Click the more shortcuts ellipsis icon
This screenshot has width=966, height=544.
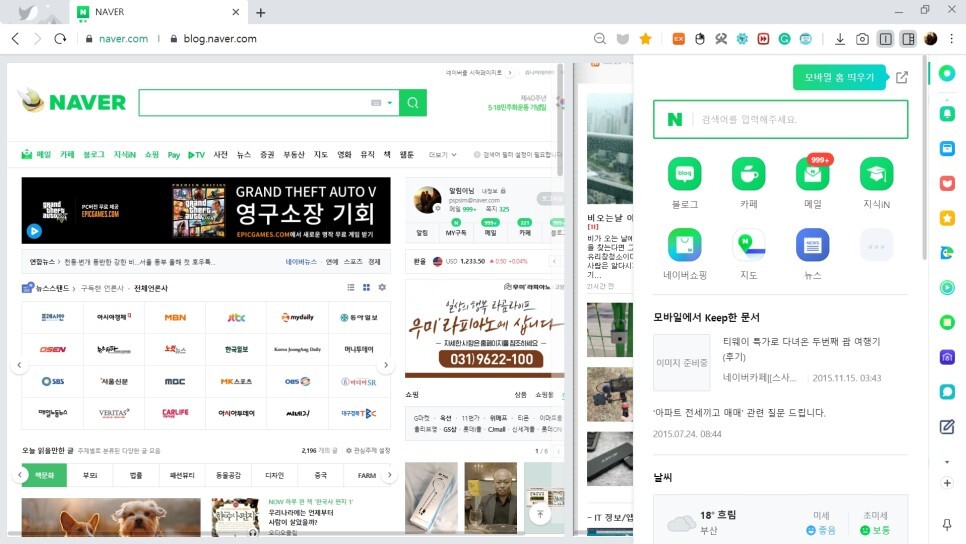click(876, 246)
